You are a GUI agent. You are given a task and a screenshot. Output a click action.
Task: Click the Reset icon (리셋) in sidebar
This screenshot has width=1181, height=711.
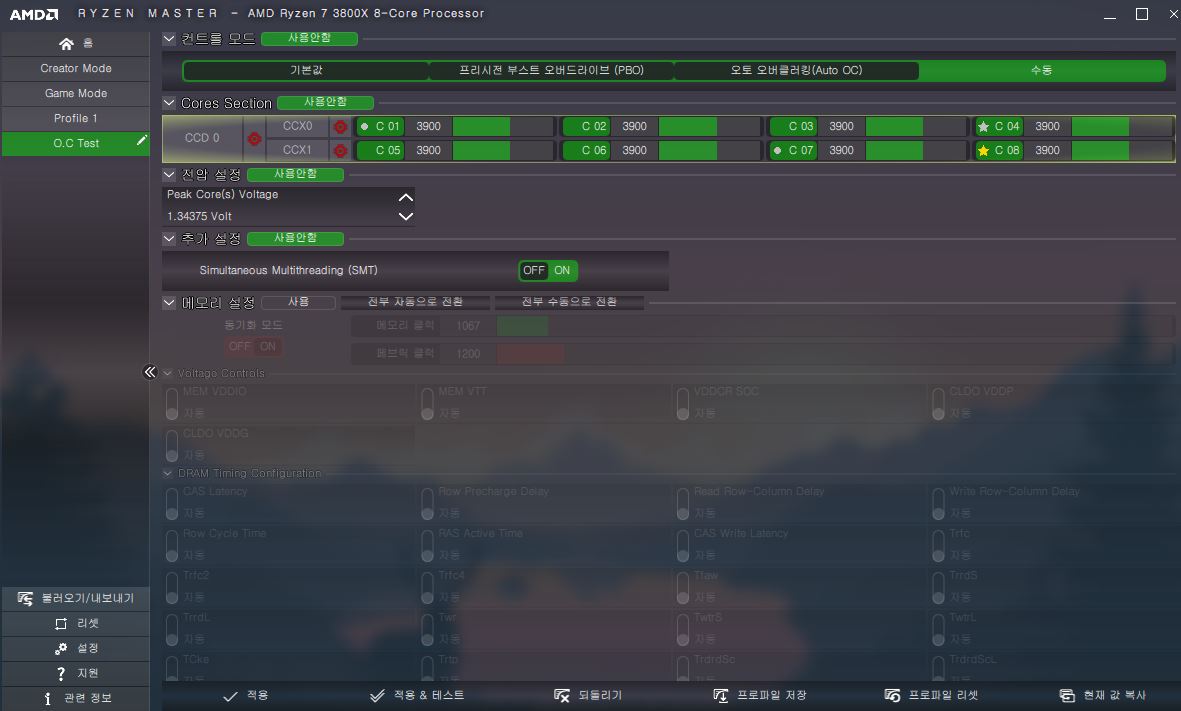pos(61,624)
